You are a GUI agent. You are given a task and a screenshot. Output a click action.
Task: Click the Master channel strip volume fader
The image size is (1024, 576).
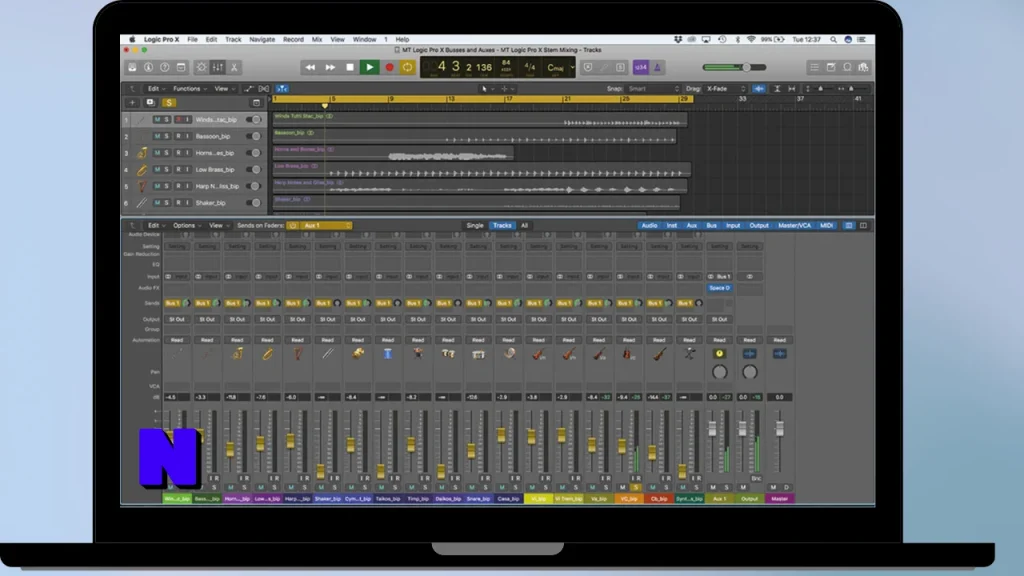780,428
